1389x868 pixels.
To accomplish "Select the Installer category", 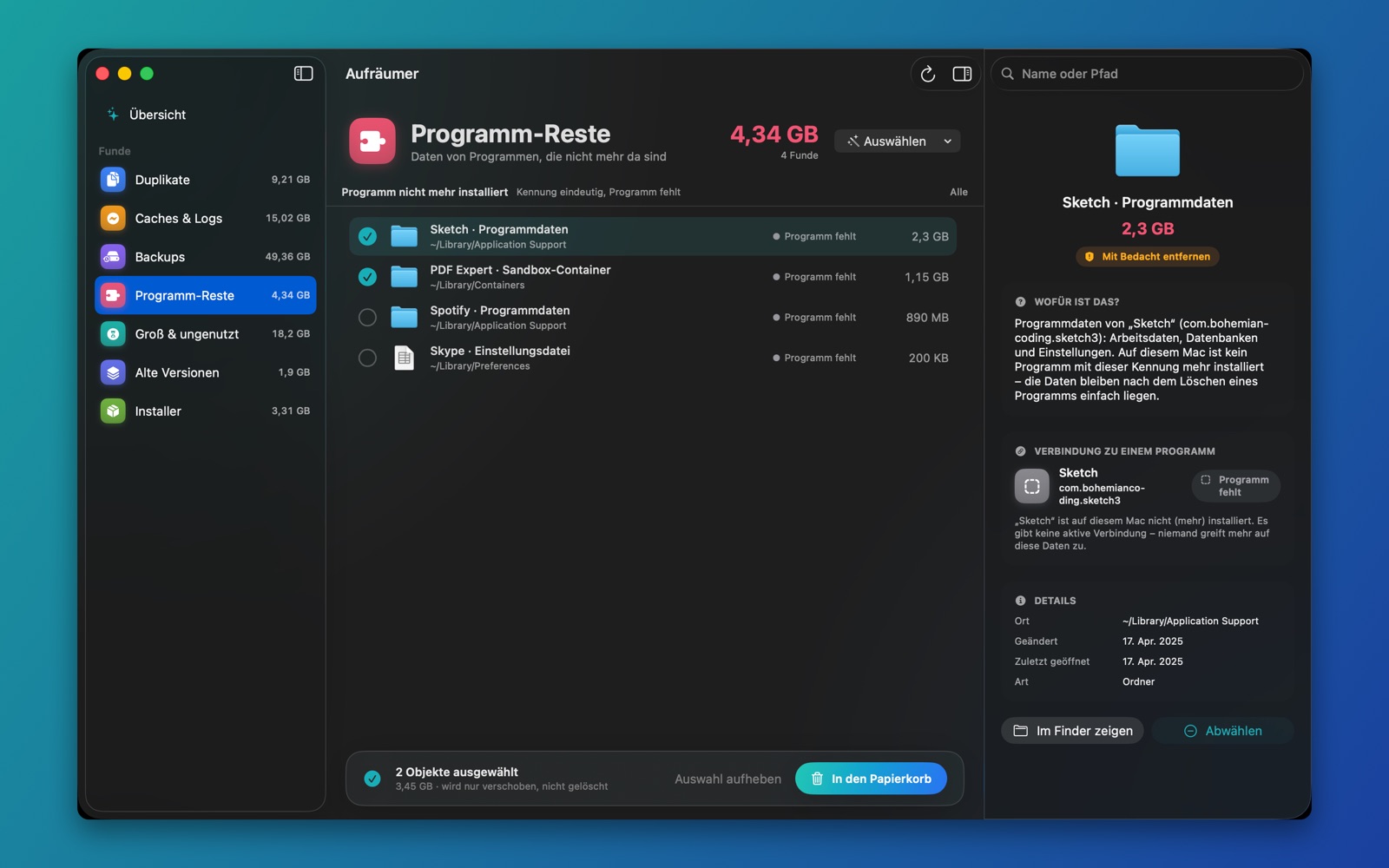I will 205,411.
